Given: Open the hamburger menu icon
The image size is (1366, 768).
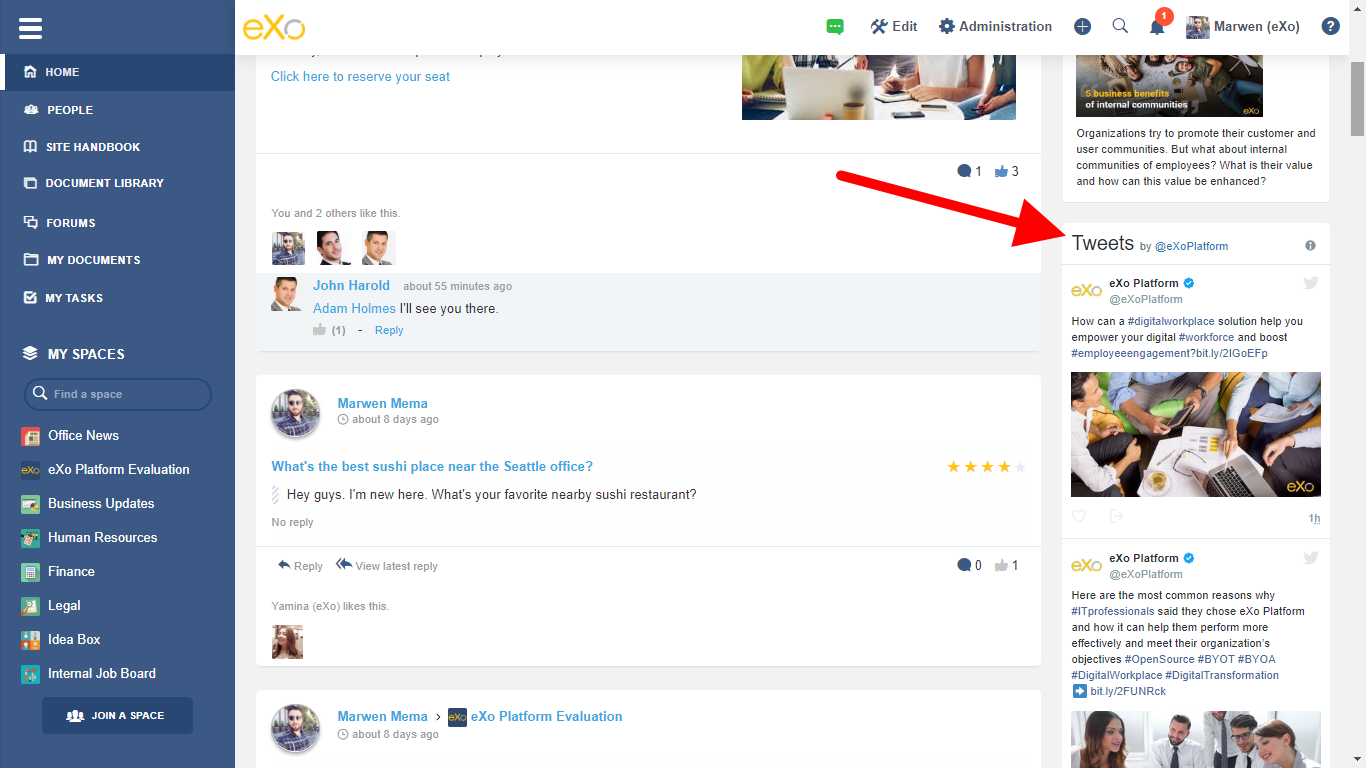Looking at the screenshot, I should coord(30,27).
